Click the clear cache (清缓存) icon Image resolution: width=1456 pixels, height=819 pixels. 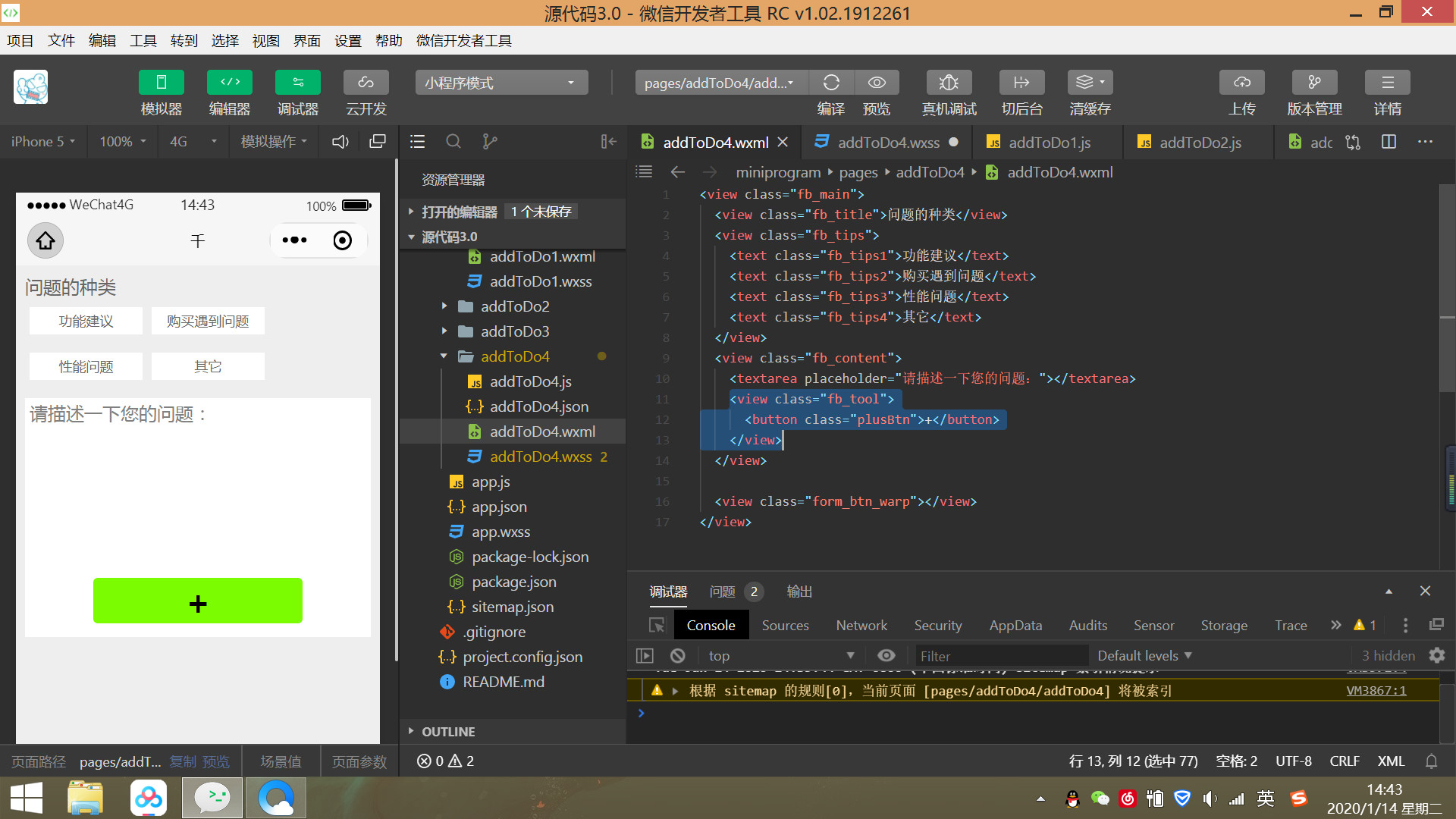pyautogui.click(x=1090, y=83)
